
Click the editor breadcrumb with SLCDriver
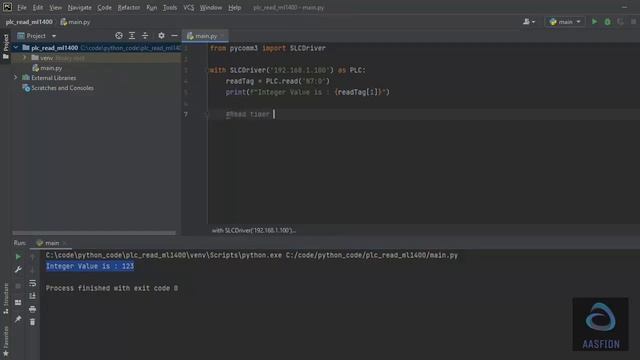[x=253, y=231]
